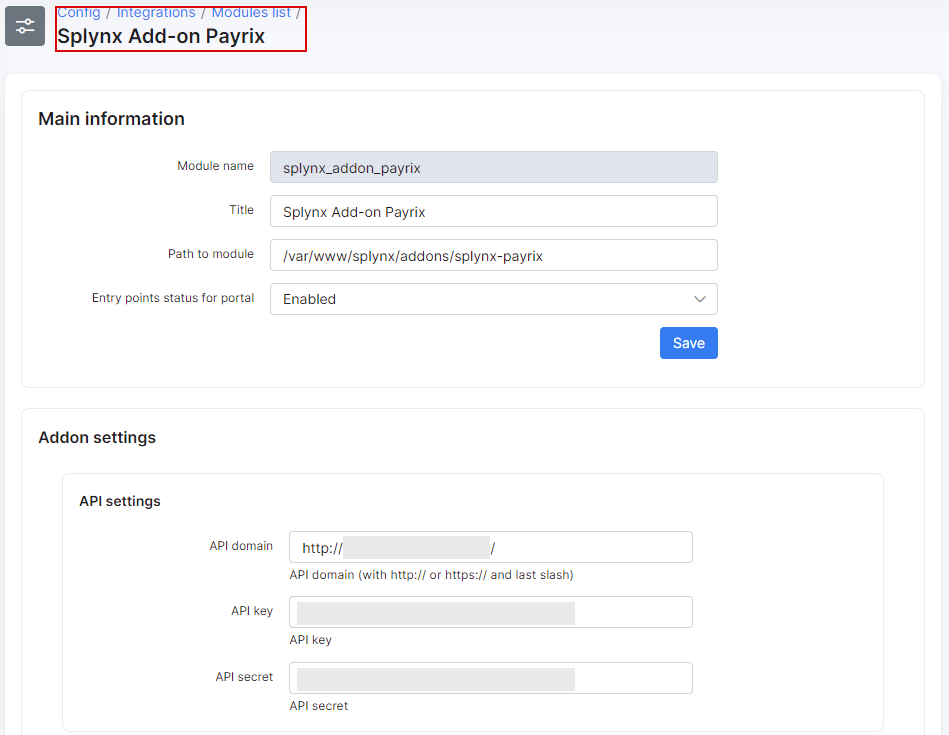The width and height of the screenshot is (949, 735).
Task: Go to the Integrations breadcrumb link
Action: (156, 13)
